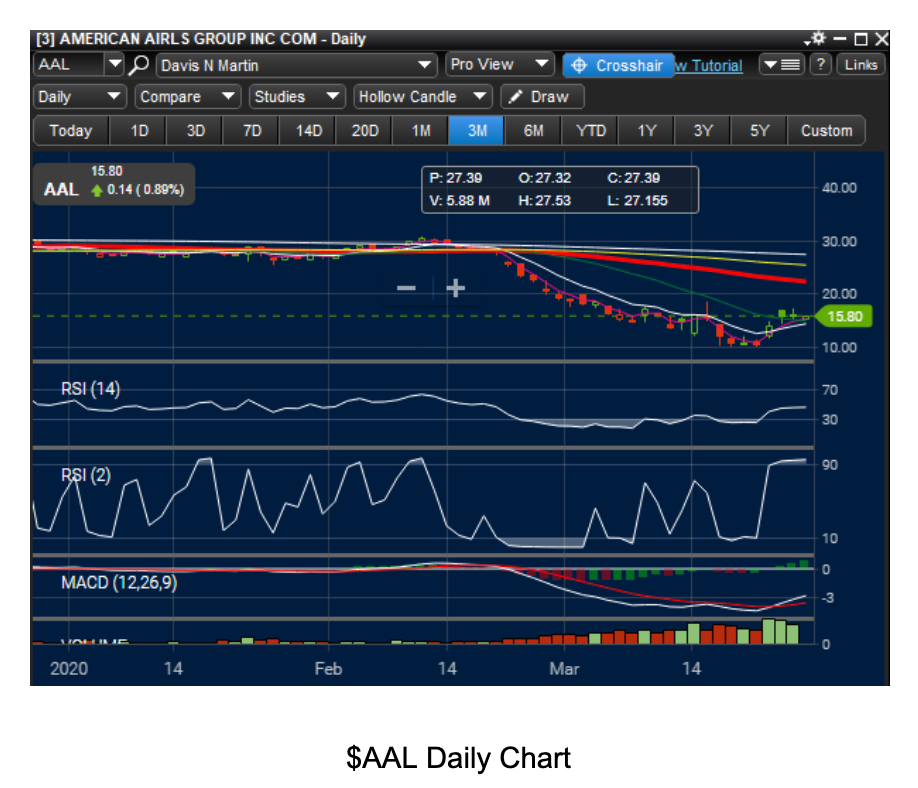Select the 14D time range tab
The height and width of the screenshot is (788, 918).
click(x=309, y=131)
